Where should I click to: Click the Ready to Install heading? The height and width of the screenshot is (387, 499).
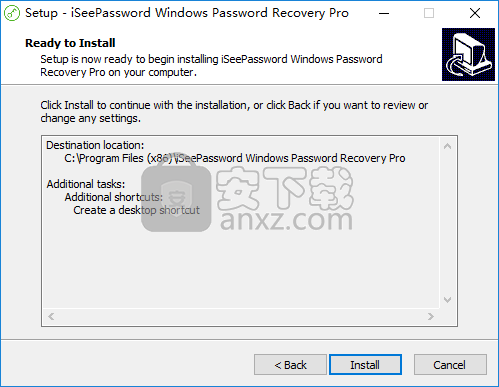pos(70,43)
